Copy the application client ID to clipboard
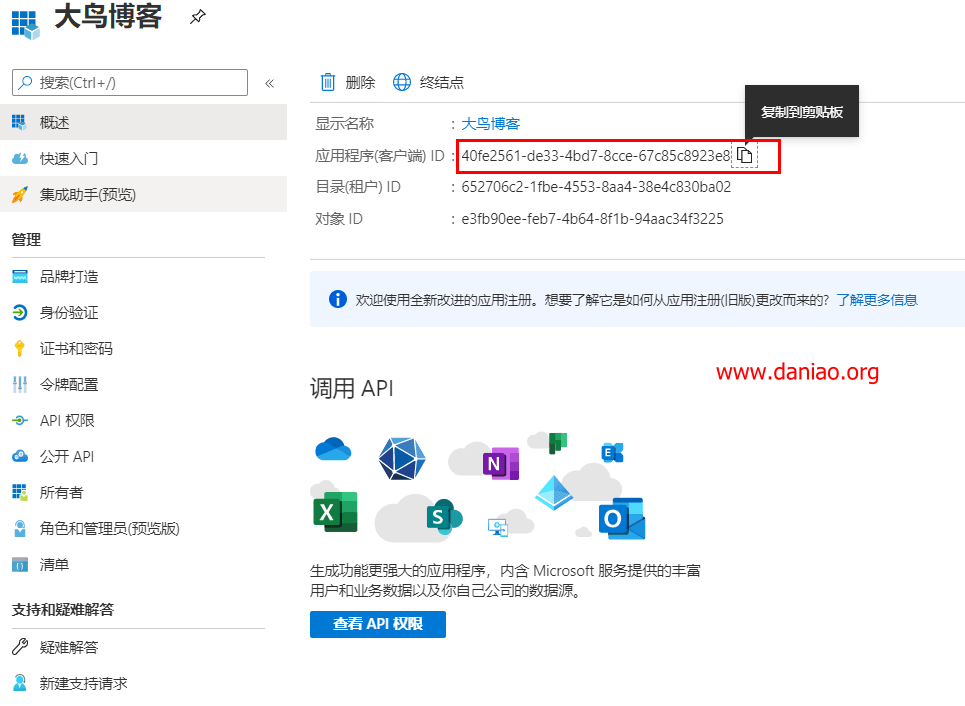Viewport: 965px width, 706px height. click(745, 155)
